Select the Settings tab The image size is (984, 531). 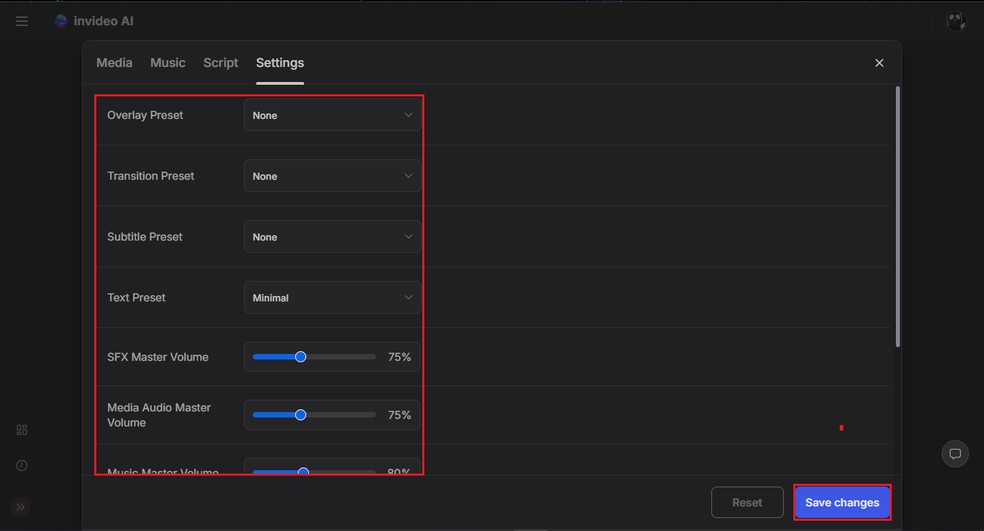(280, 63)
